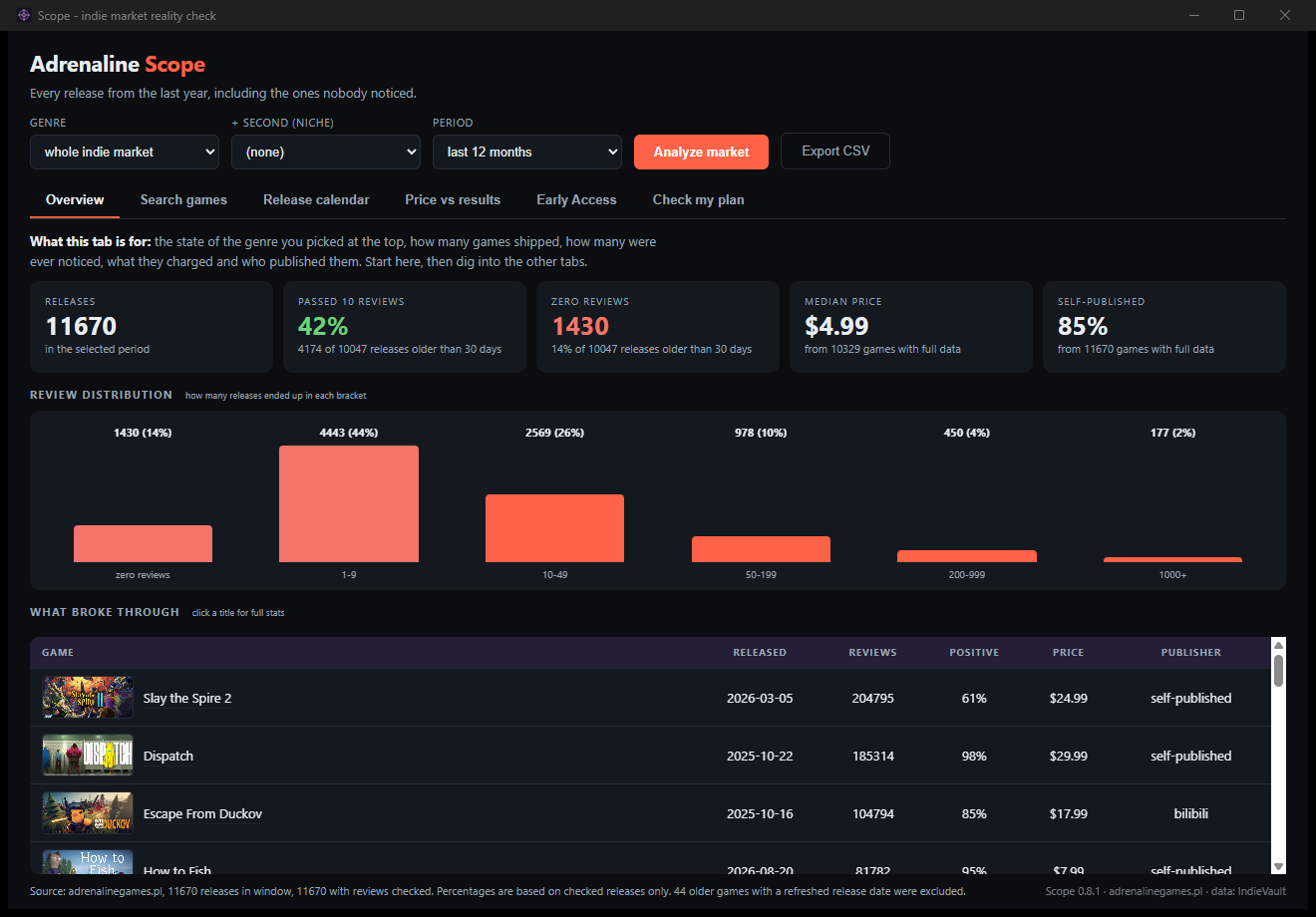The width and height of the screenshot is (1316, 917).
Task: Click the table scrollbar thumb
Action: coord(1278,671)
